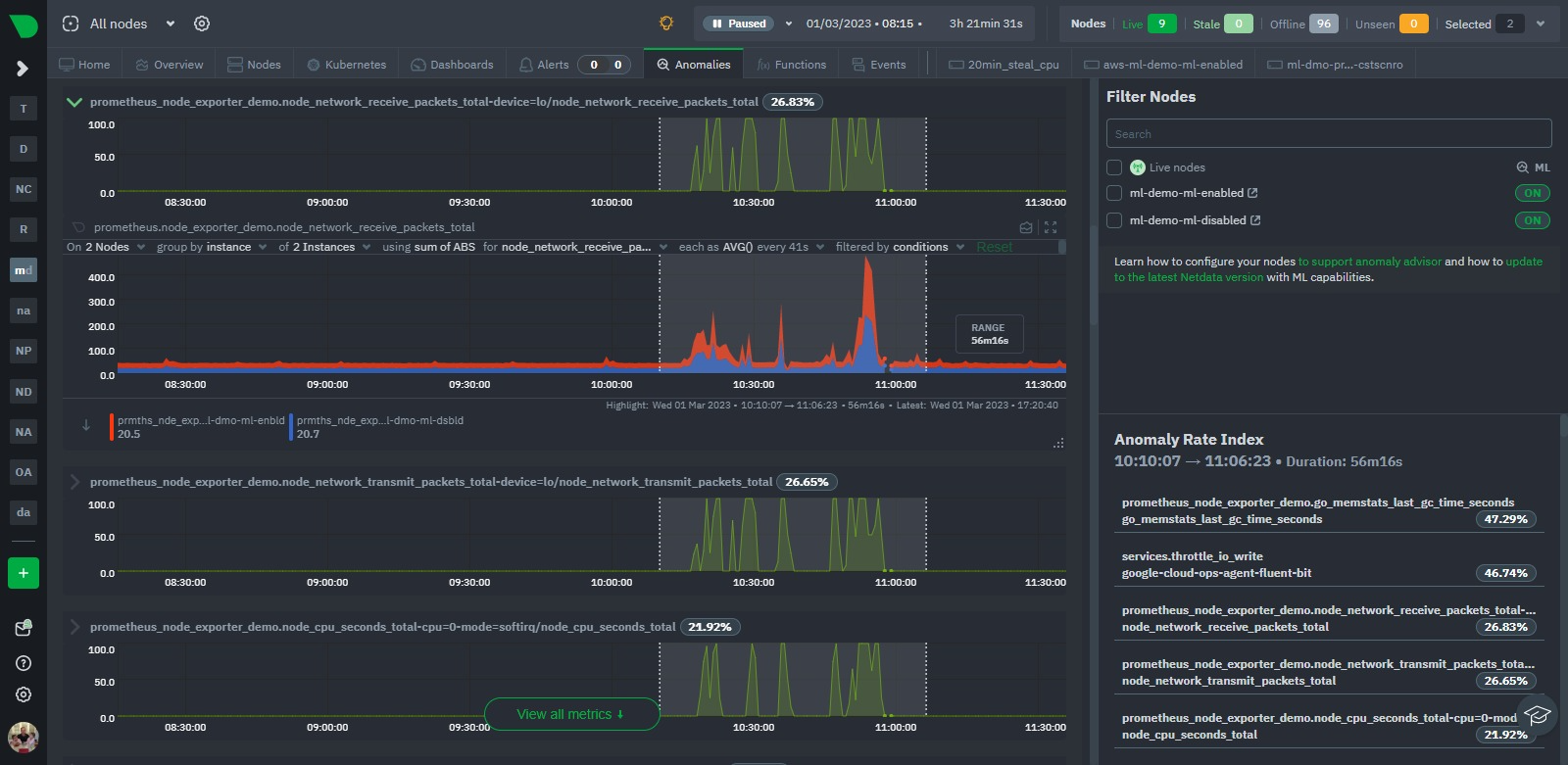Open ml-demo-ml-disabled external link icon

(x=1255, y=220)
